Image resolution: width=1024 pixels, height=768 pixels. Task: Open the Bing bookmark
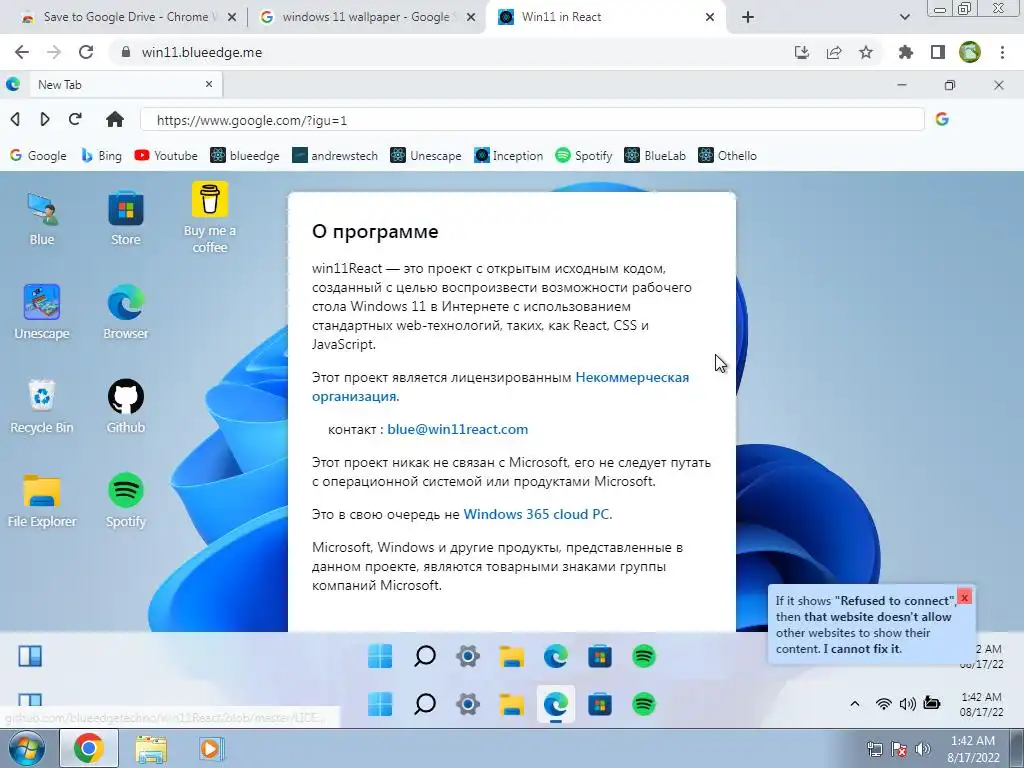(101, 155)
